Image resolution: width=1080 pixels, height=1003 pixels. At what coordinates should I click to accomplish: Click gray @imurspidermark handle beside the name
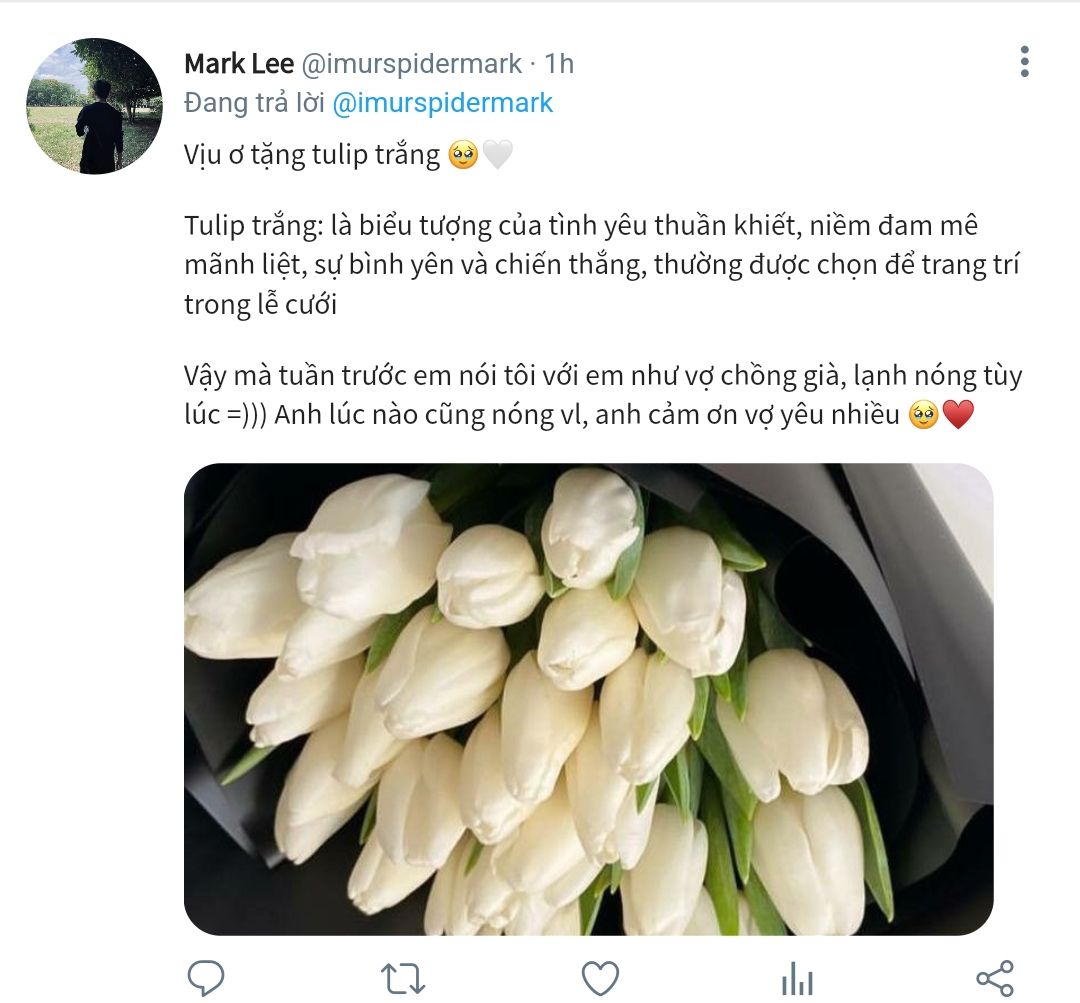coord(412,64)
